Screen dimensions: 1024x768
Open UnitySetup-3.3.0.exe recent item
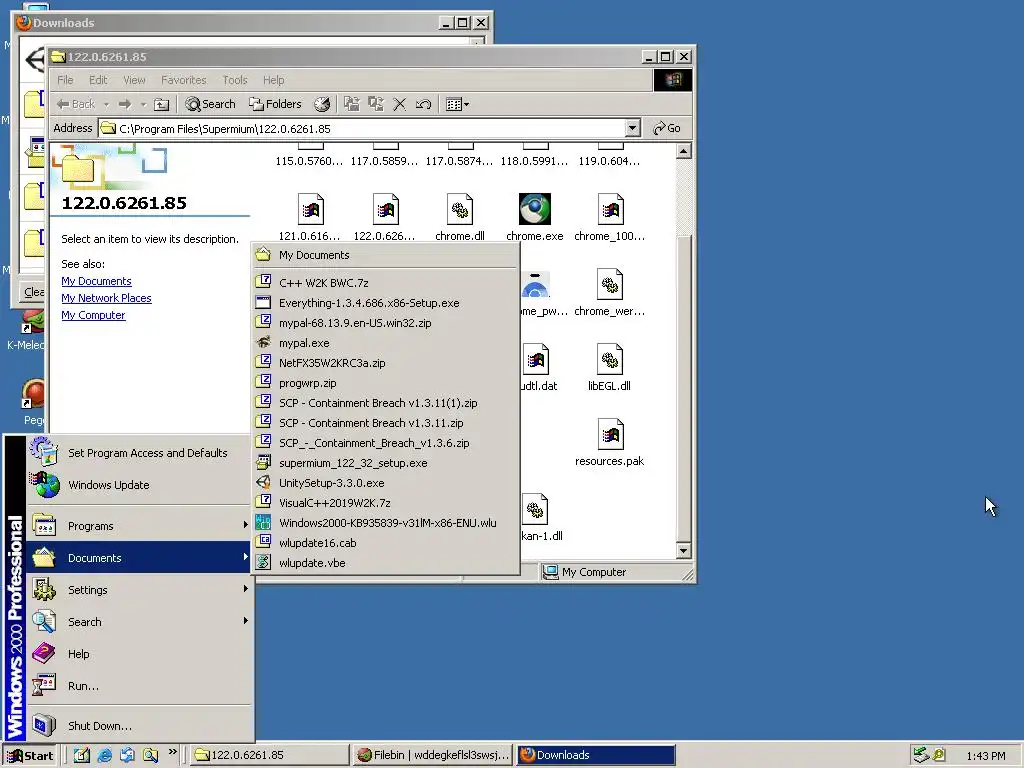pos(386,483)
